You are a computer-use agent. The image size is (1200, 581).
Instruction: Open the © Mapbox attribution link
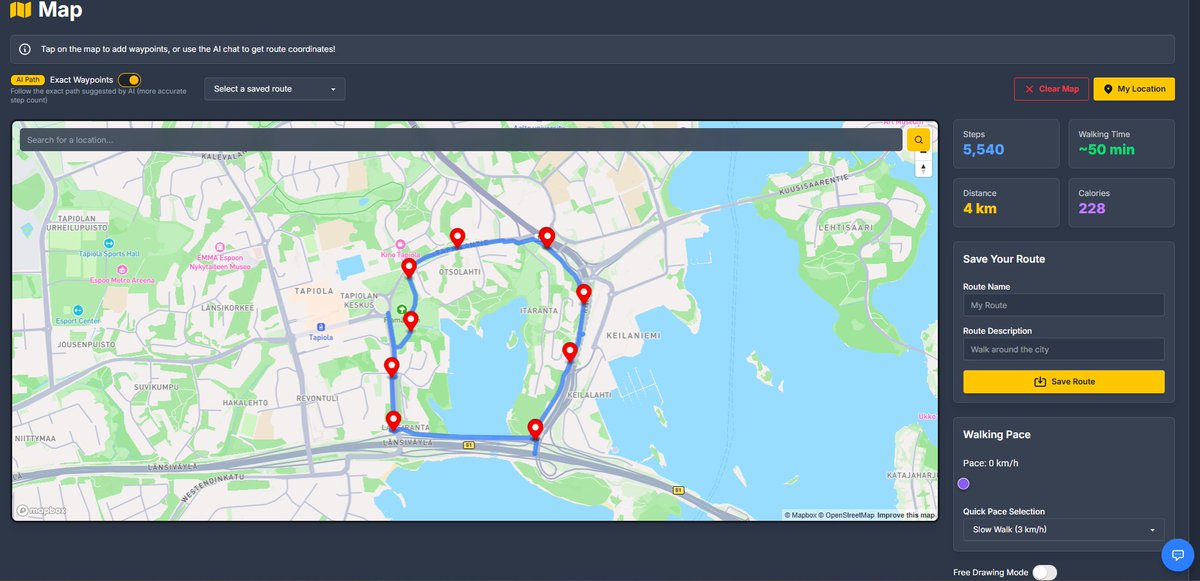[x=801, y=515]
